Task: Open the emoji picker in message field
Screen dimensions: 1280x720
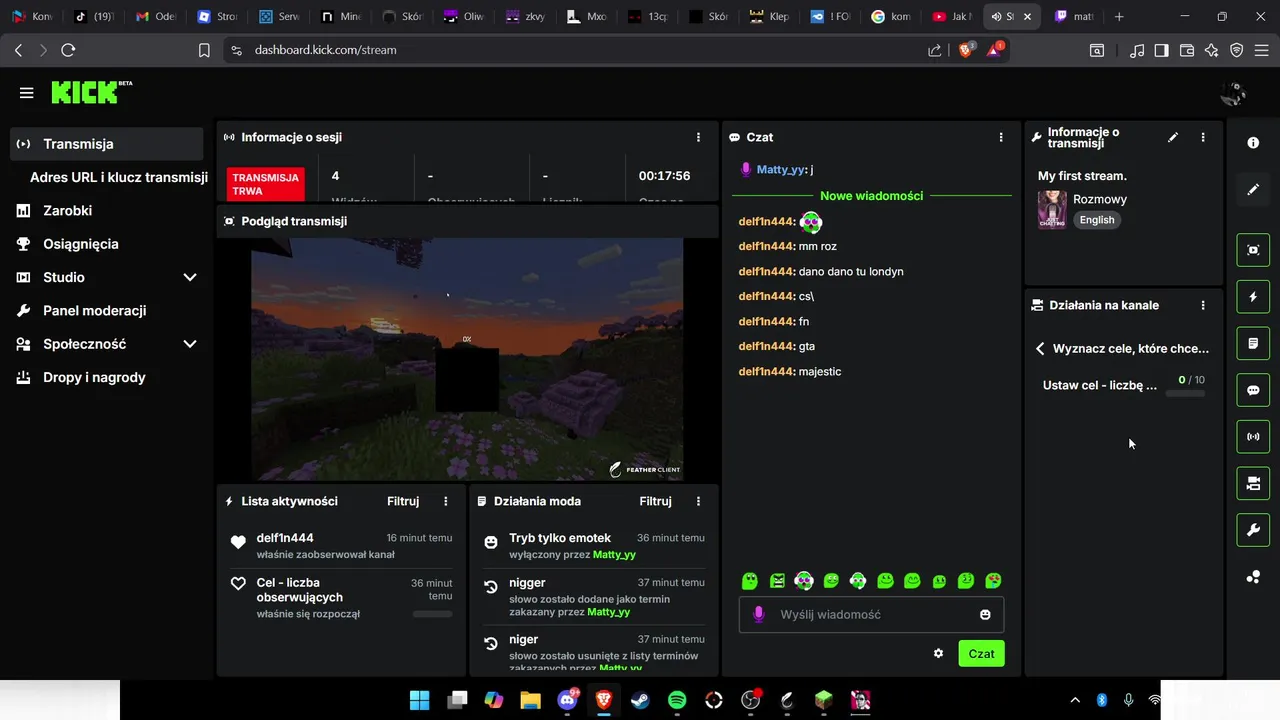Action: (985, 614)
